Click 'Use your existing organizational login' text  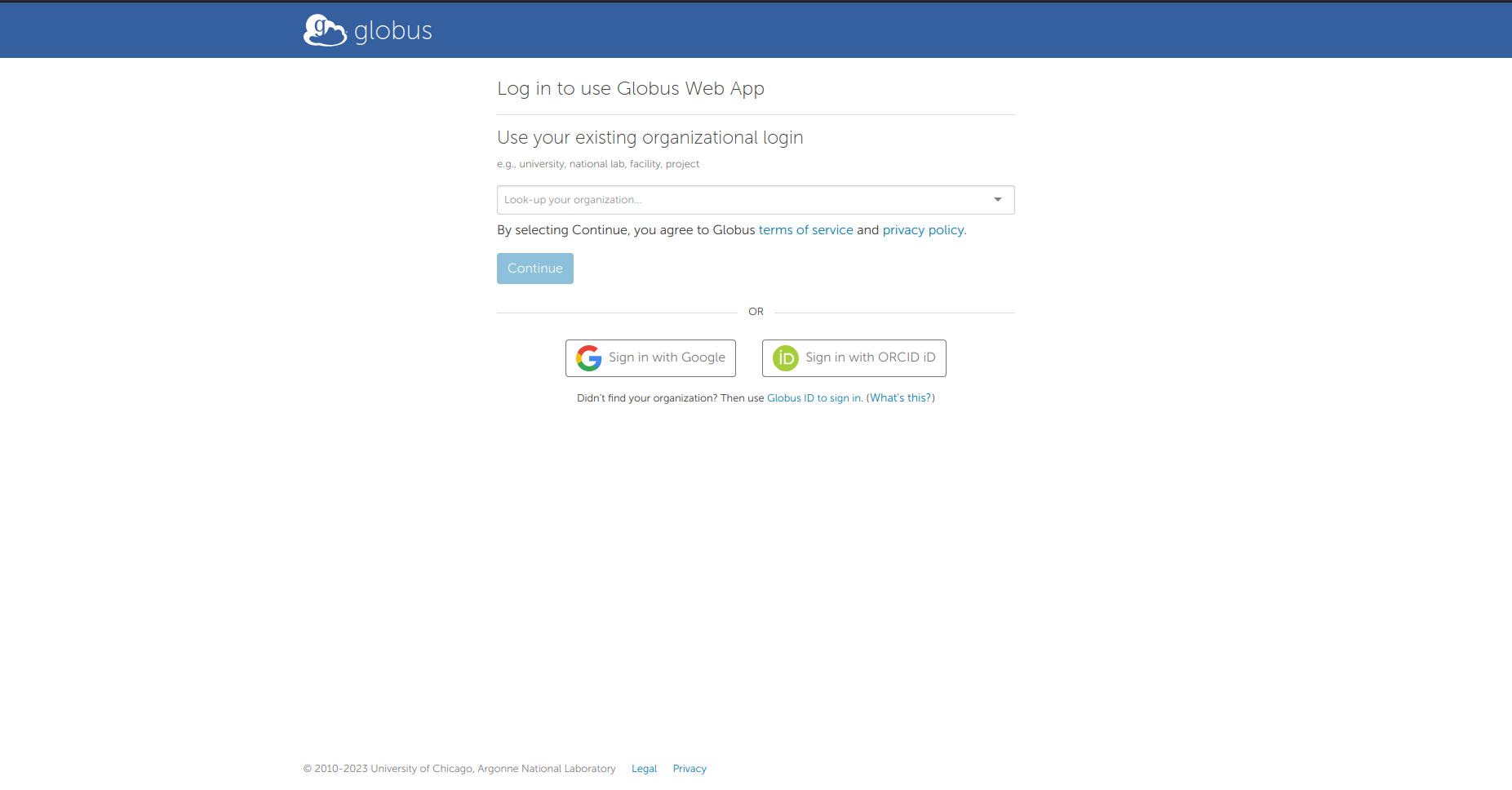coord(650,138)
